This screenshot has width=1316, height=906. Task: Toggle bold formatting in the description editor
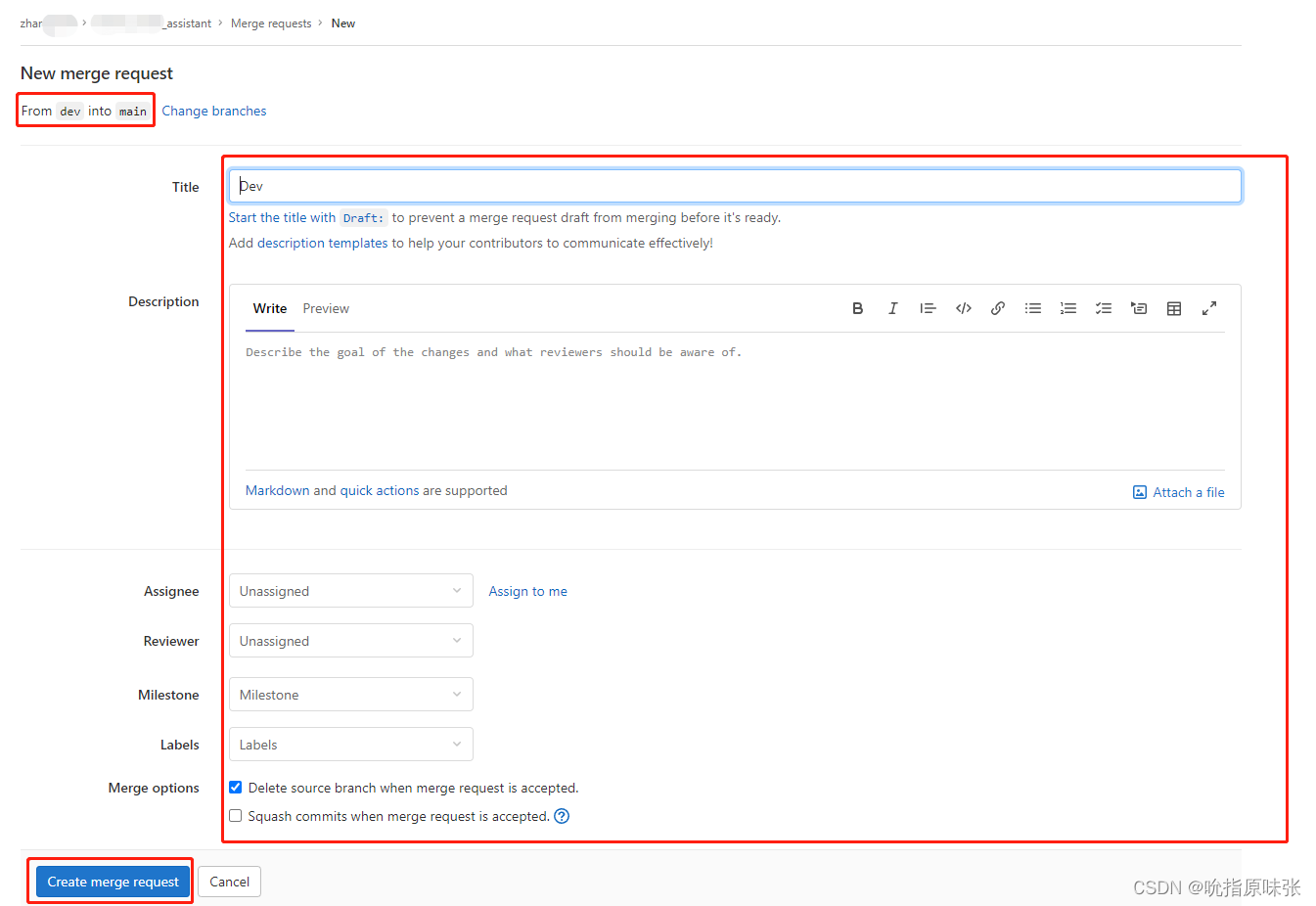[857, 308]
